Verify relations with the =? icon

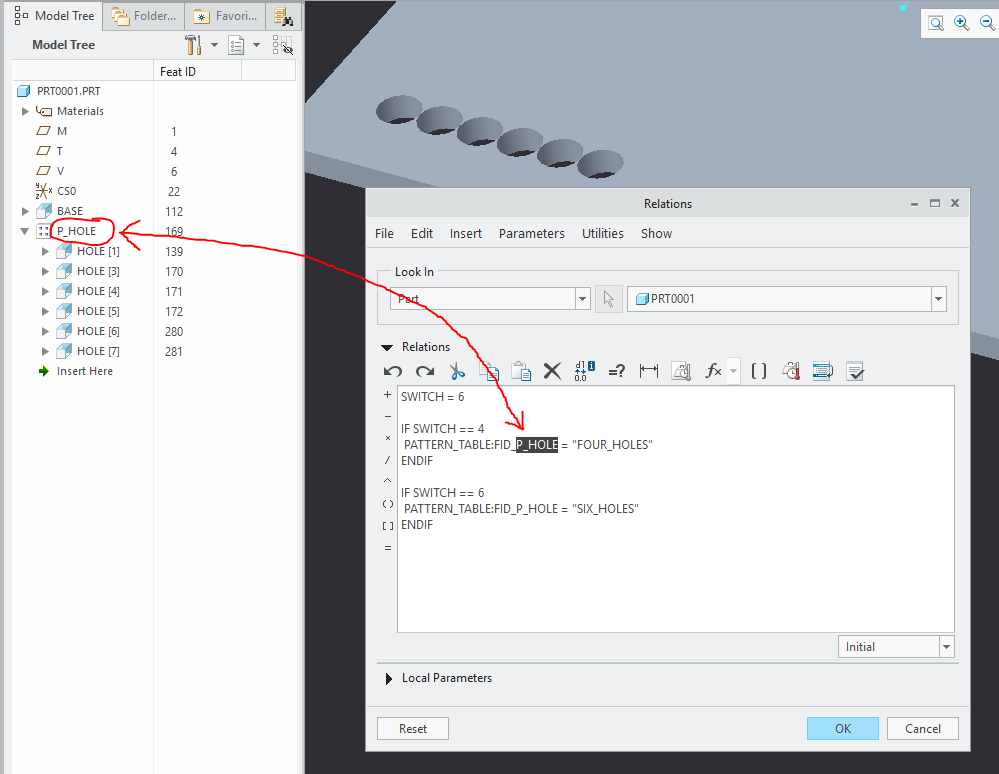617,371
